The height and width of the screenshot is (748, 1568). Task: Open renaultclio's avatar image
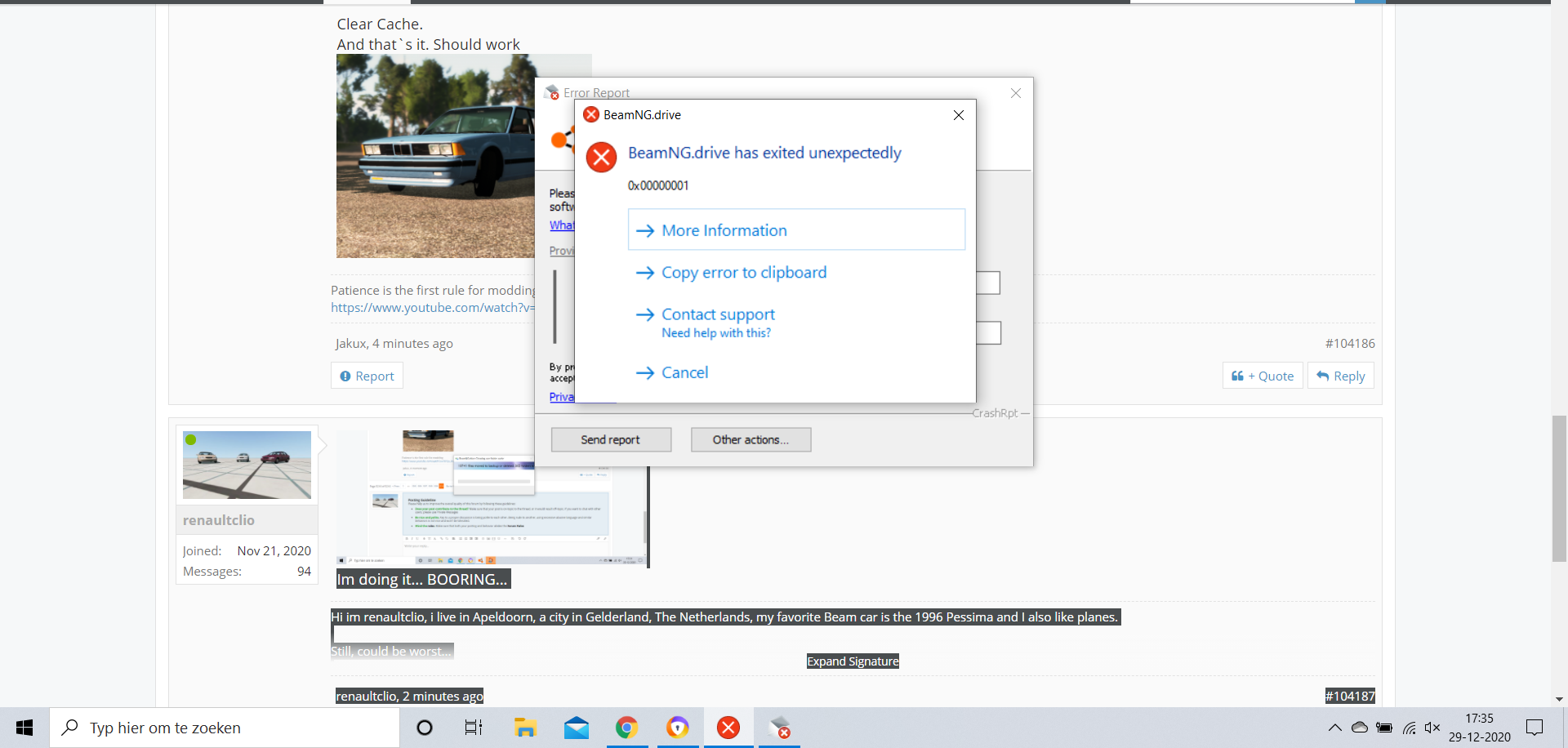[247, 465]
